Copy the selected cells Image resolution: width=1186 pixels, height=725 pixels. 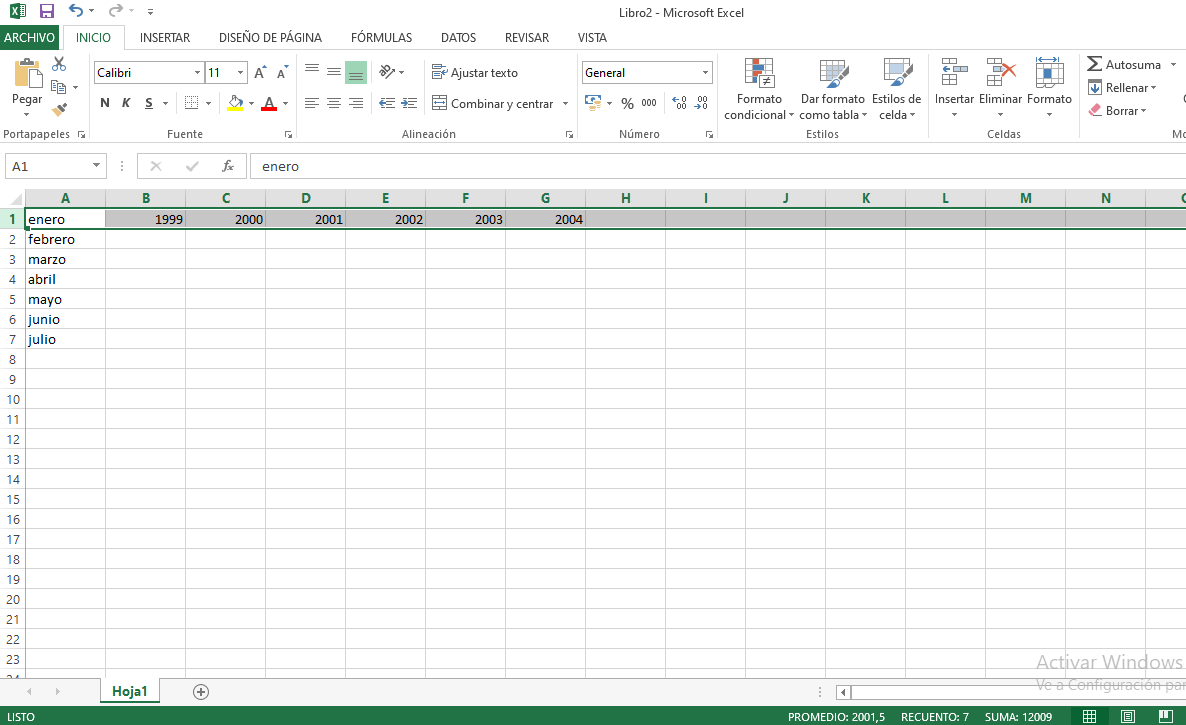pos(58,87)
